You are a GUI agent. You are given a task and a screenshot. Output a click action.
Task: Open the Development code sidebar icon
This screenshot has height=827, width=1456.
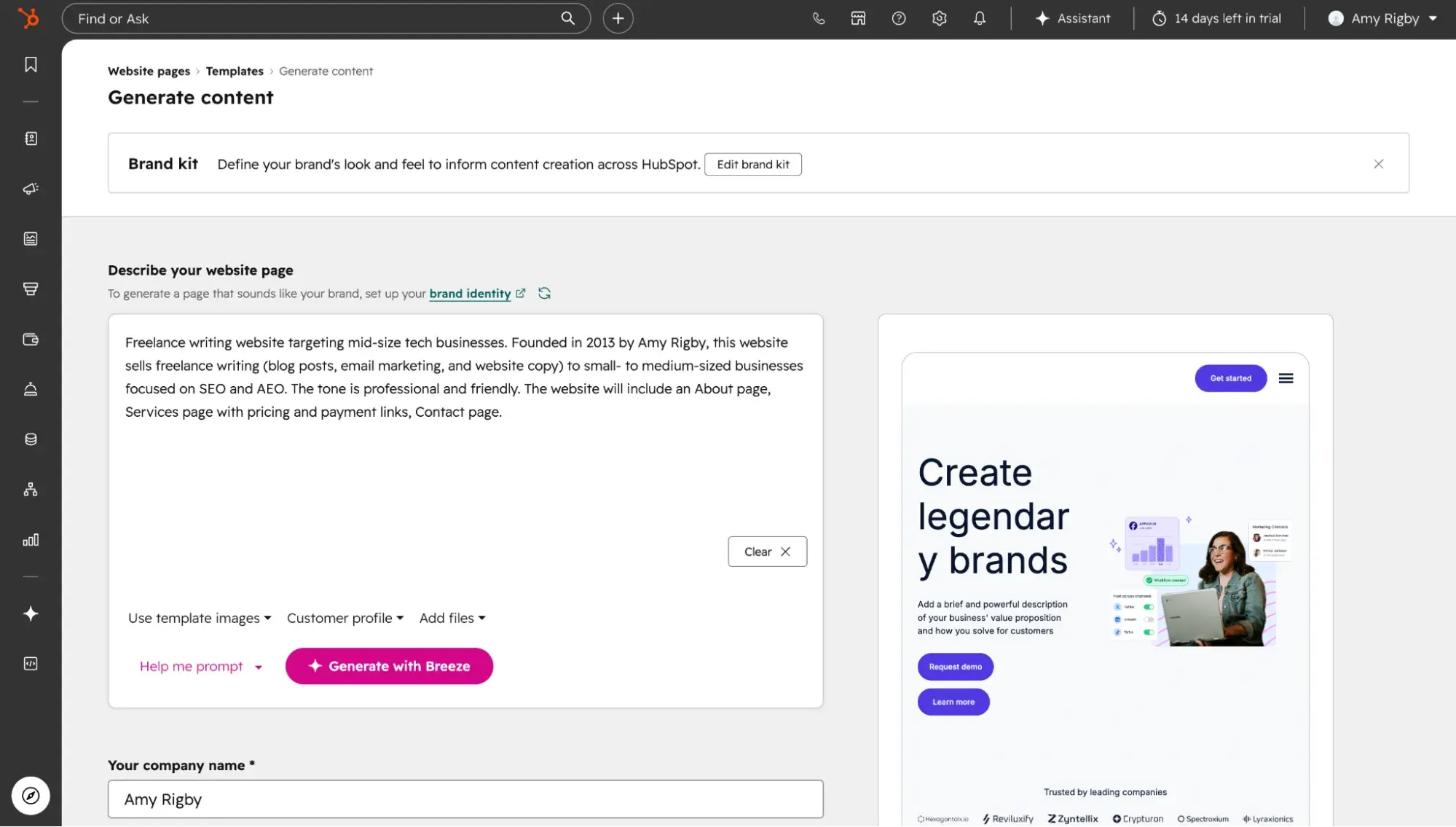tap(31, 664)
